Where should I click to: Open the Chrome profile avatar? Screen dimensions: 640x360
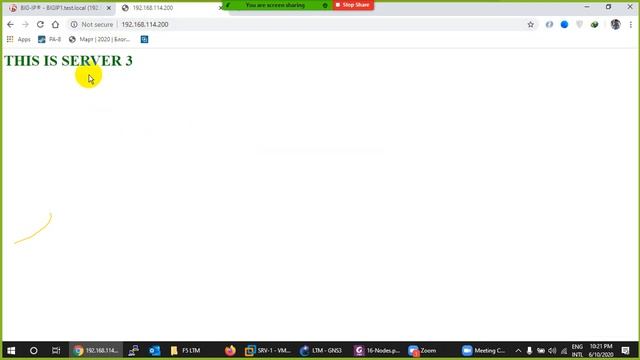[x=616, y=24]
